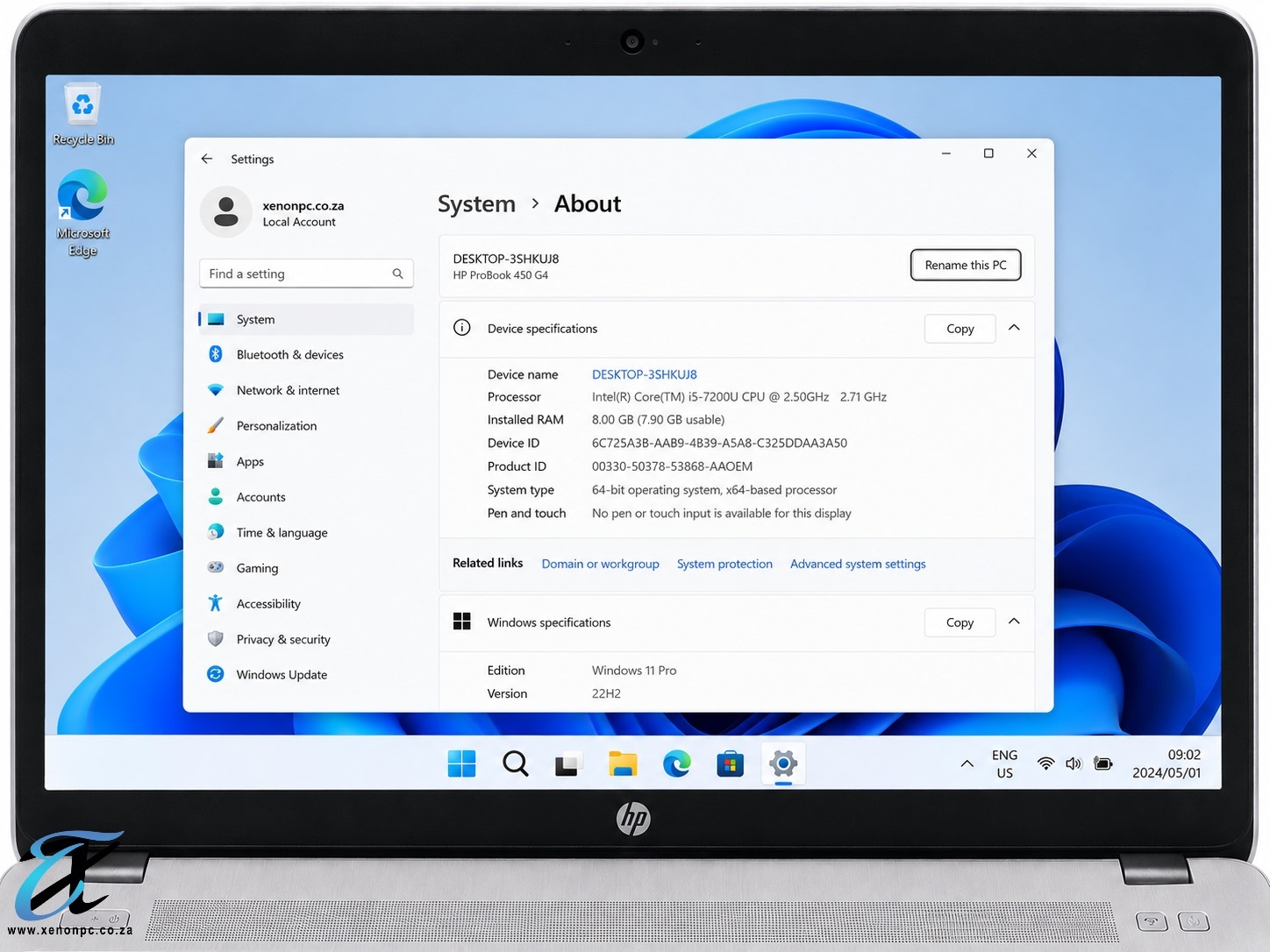Click the Product ID value 00330-50378-53868-AAOEM
This screenshot has height=952, width=1270.
(x=672, y=466)
